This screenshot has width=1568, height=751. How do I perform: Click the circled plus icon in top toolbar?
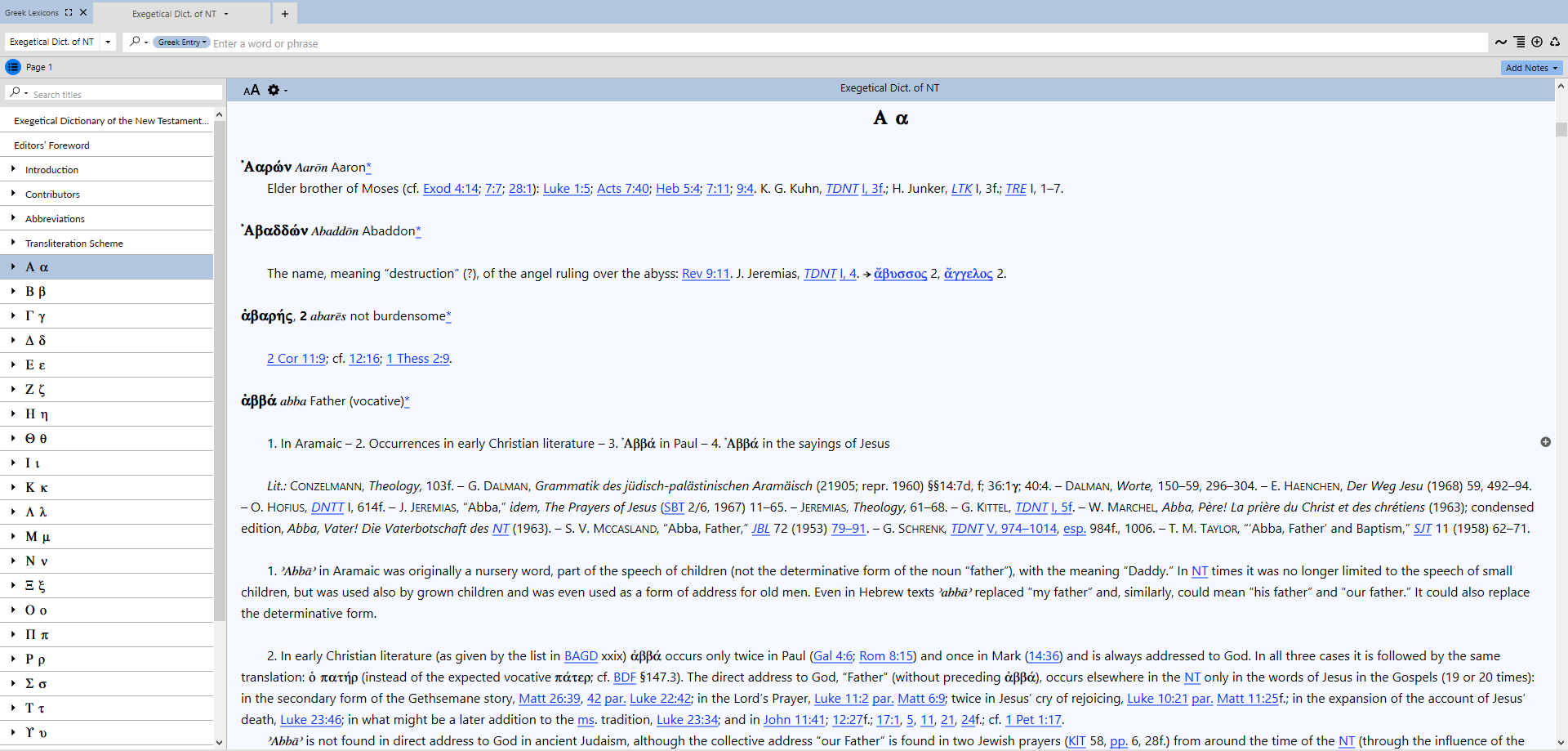click(1537, 42)
